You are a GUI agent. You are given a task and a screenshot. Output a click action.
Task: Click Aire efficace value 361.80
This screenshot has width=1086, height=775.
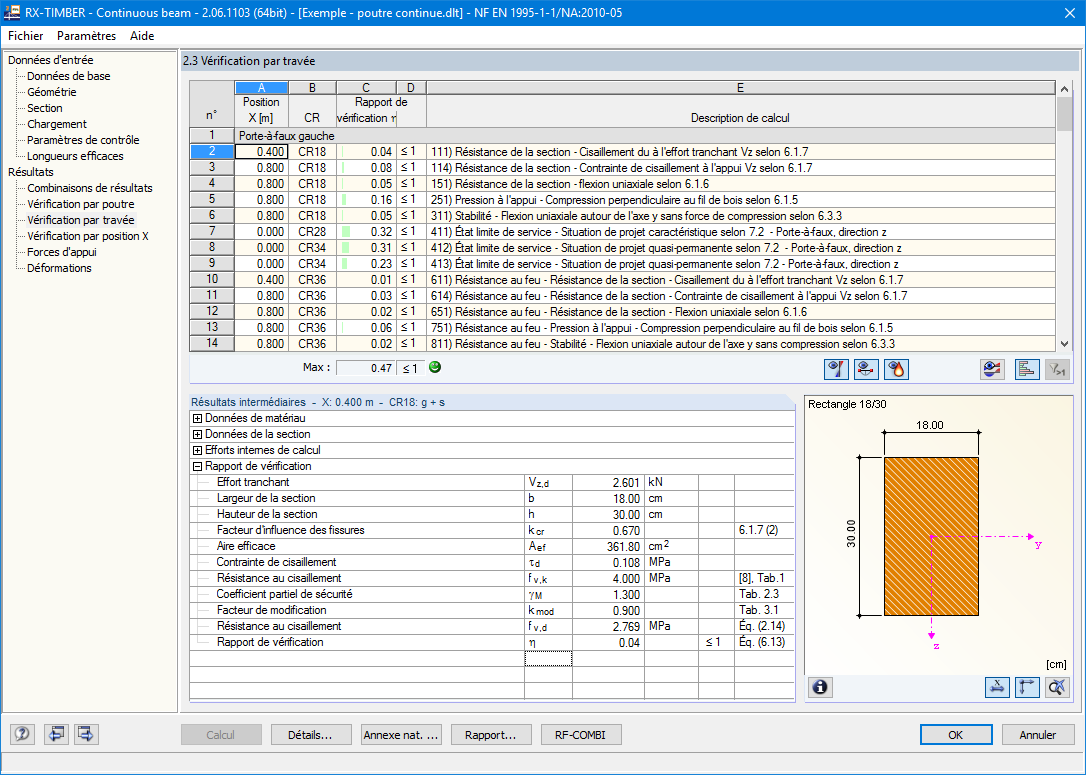[x=608, y=546]
